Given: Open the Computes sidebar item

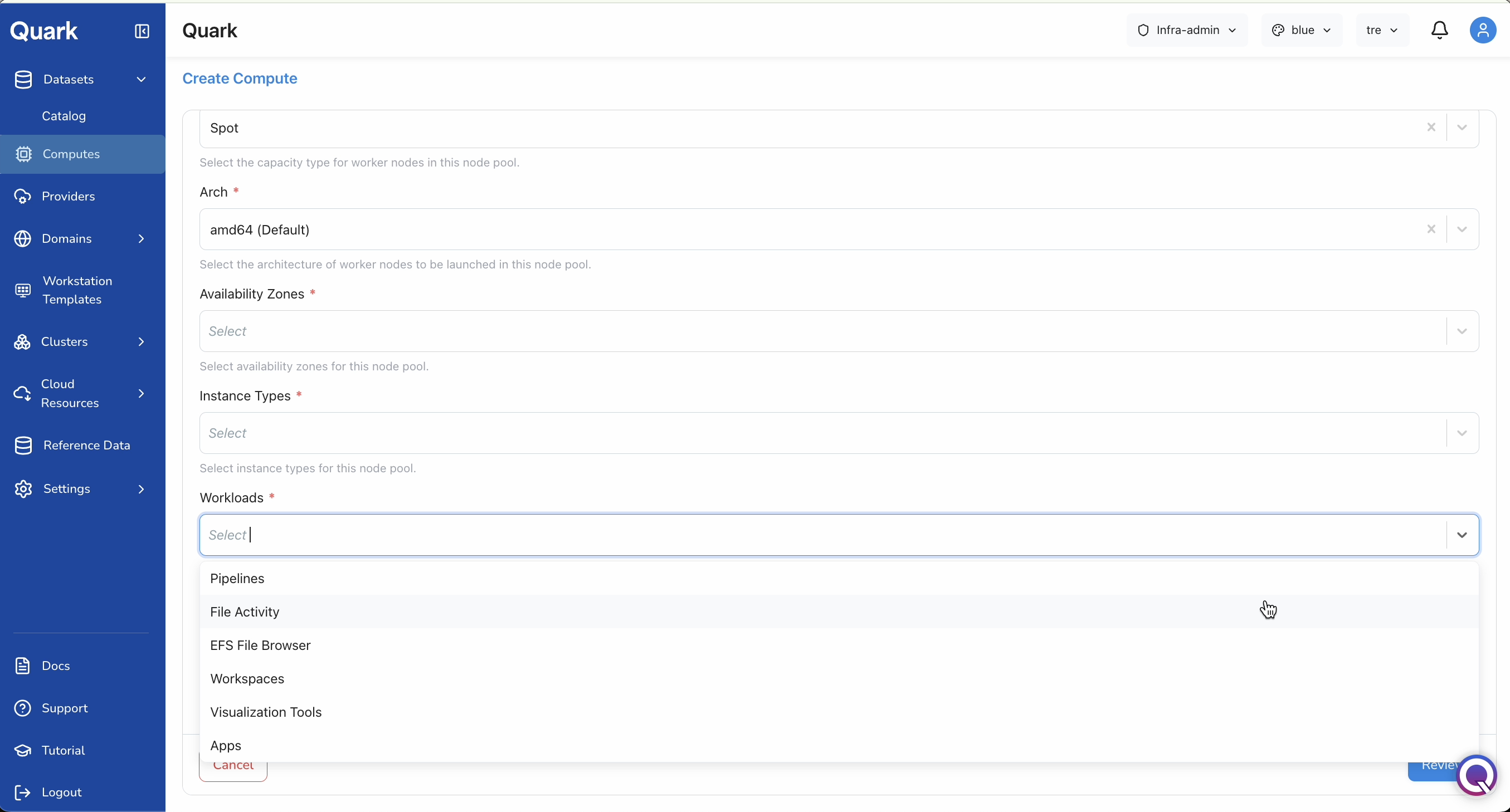Looking at the screenshot, I should click(x=82, y=154).
